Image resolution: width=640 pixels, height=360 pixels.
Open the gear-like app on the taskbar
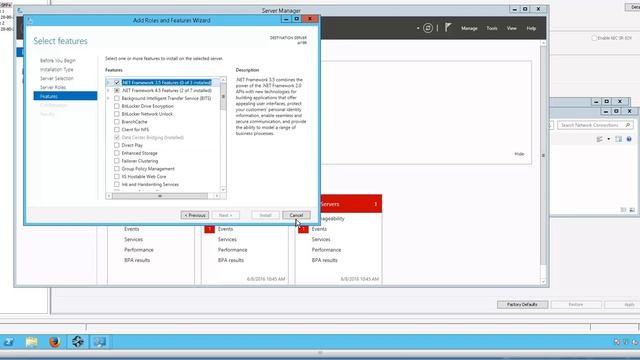(x=78, y=342)
